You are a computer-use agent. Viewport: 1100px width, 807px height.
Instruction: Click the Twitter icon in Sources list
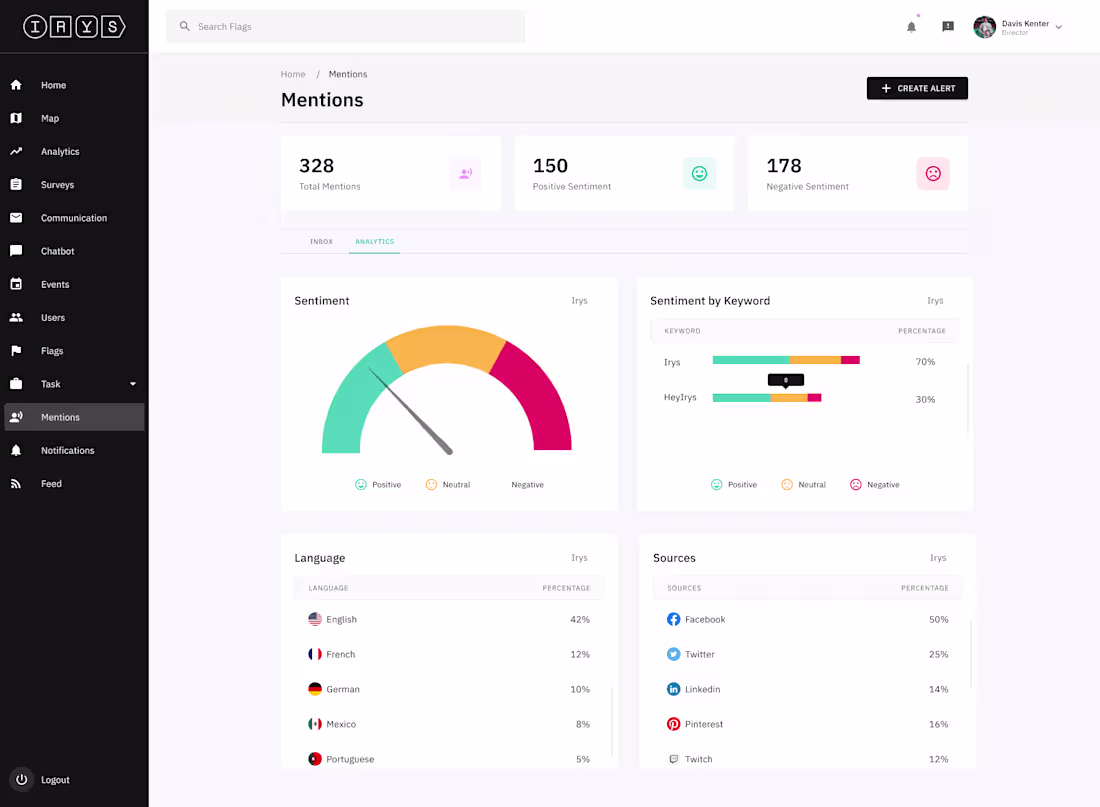click(x=672, y=654)
